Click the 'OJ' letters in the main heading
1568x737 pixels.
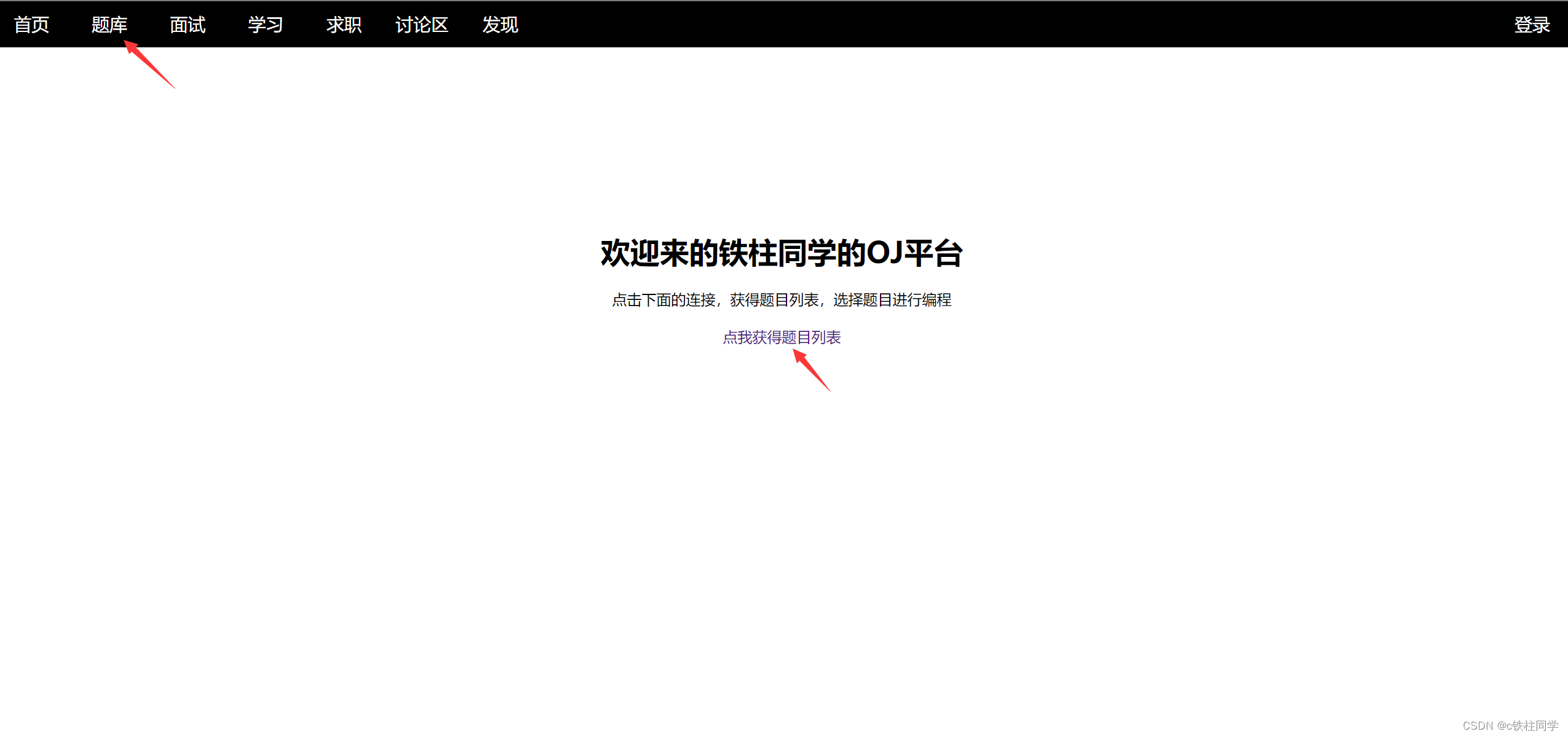(884, 253)
